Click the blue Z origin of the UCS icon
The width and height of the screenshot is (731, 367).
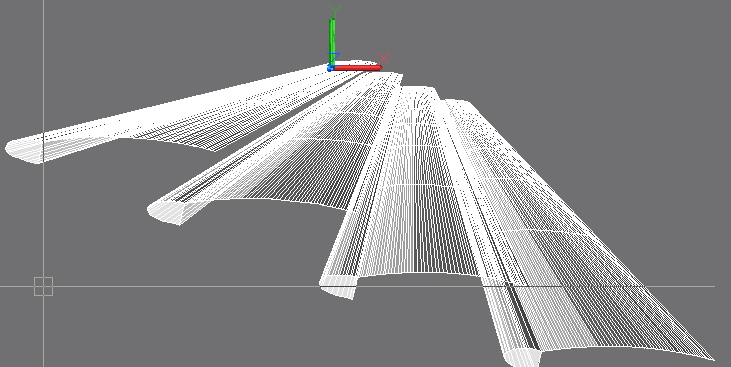click(330, 69)
